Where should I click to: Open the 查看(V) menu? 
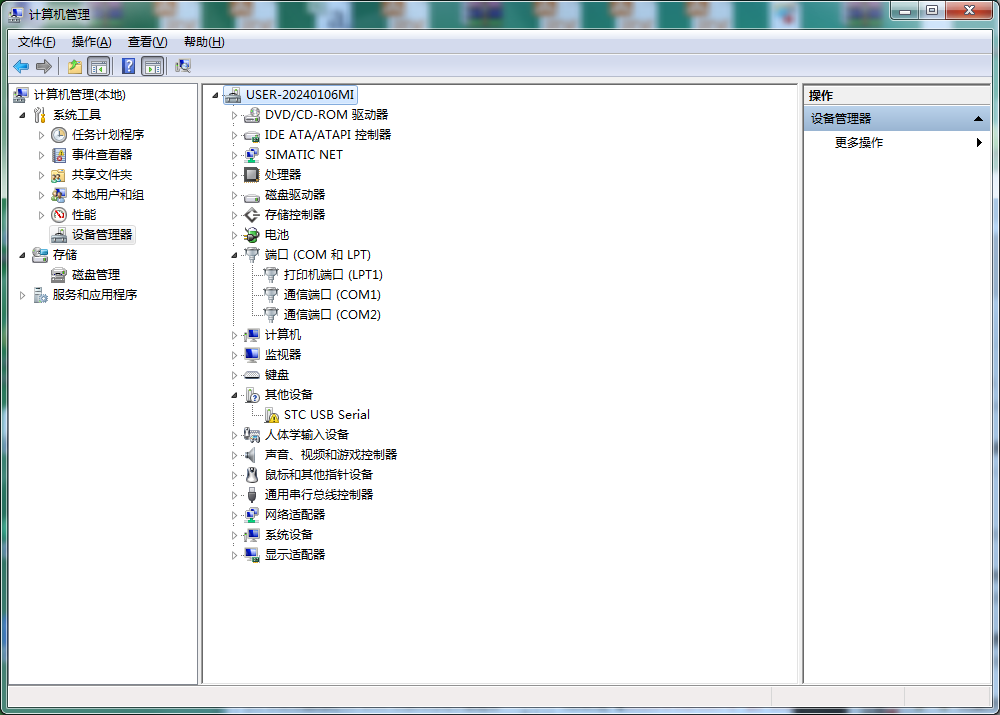pyautogui.click(x=147, y=42)
